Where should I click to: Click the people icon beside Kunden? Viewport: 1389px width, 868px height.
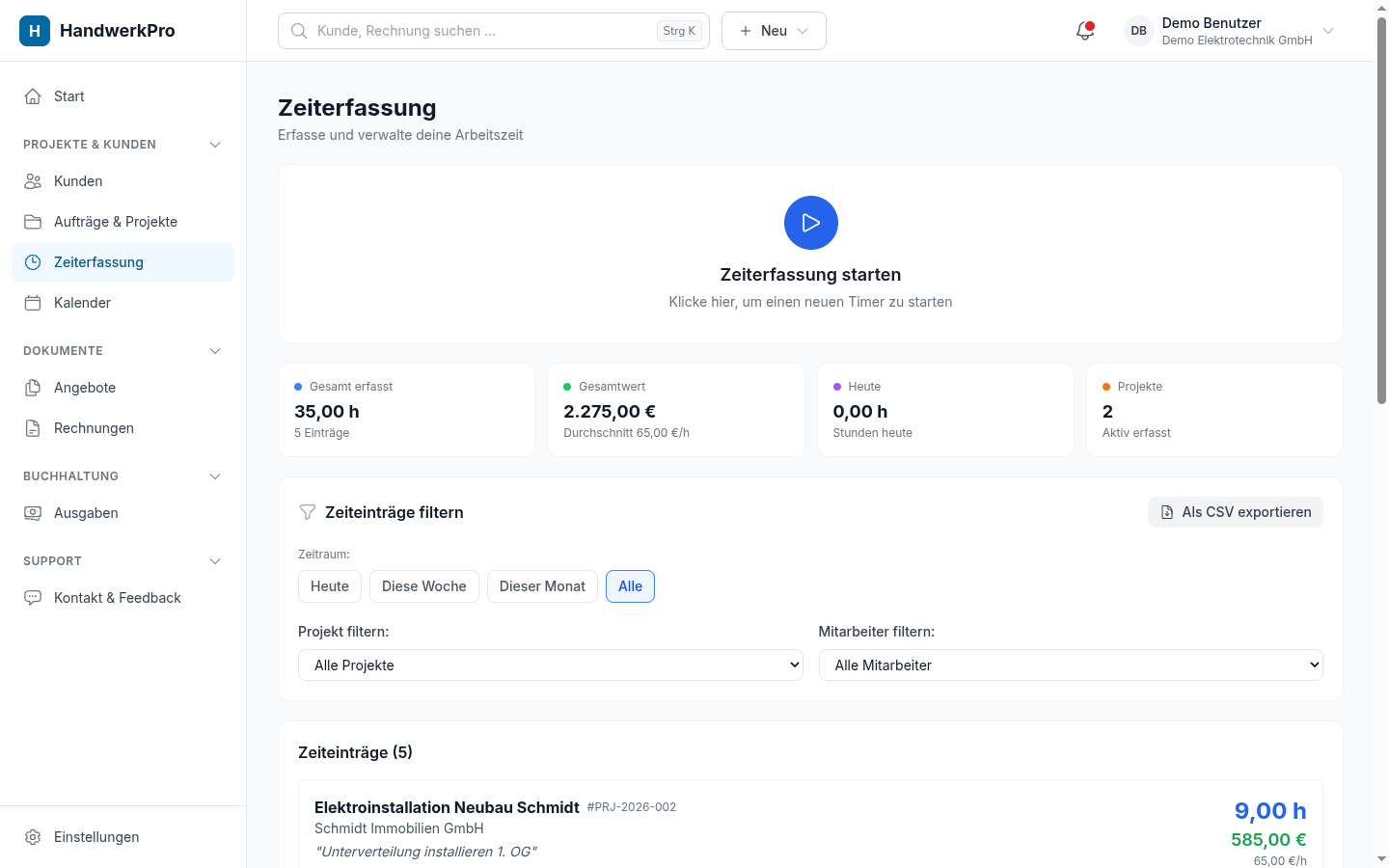coord(33,181)
